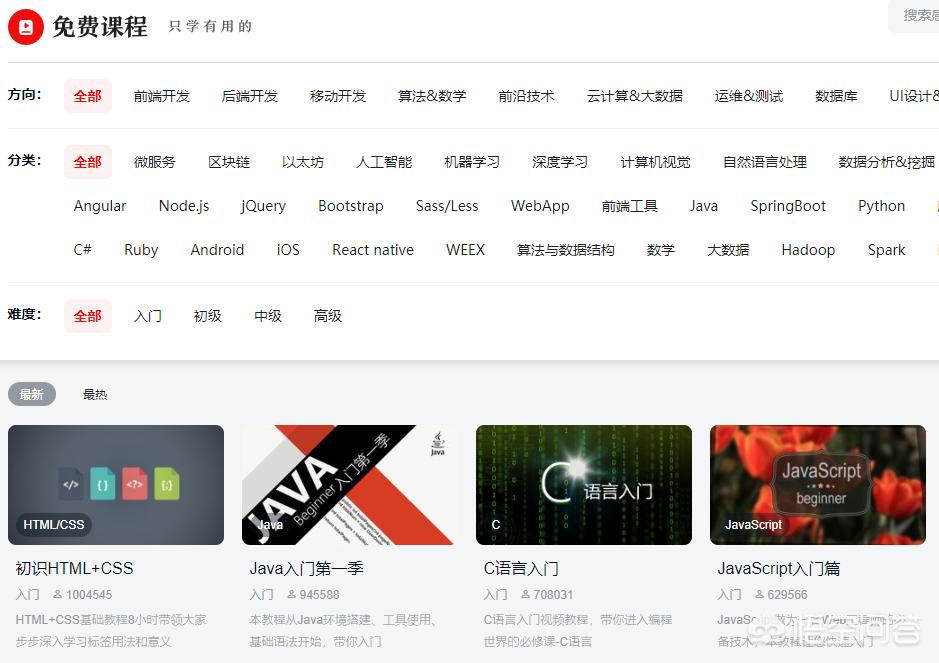Select the 机器学习 category
Viewport: 939px width, 663px height.
[472, 162]
